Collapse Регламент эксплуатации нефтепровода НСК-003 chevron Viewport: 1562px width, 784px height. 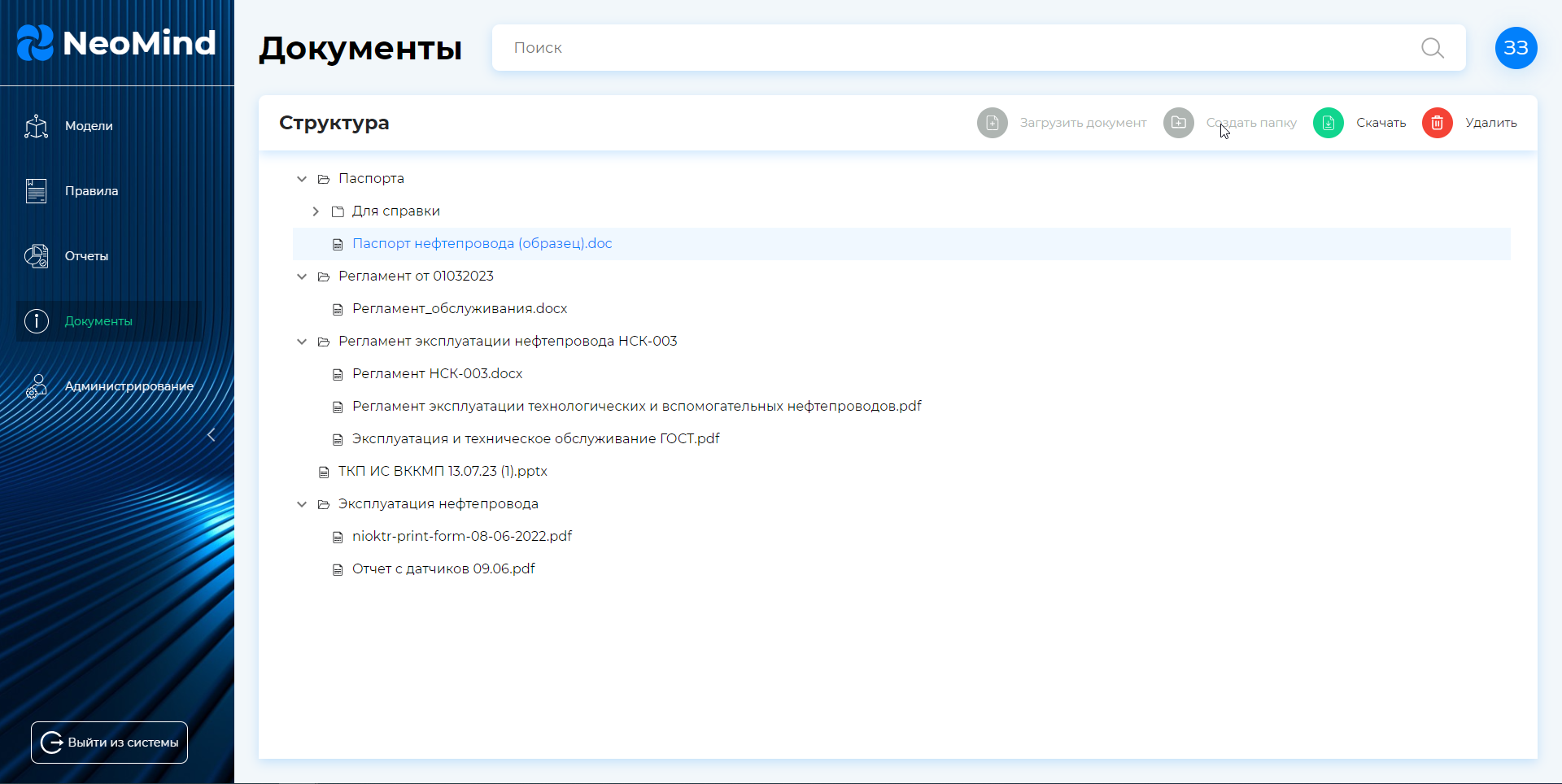coord(302,342)
